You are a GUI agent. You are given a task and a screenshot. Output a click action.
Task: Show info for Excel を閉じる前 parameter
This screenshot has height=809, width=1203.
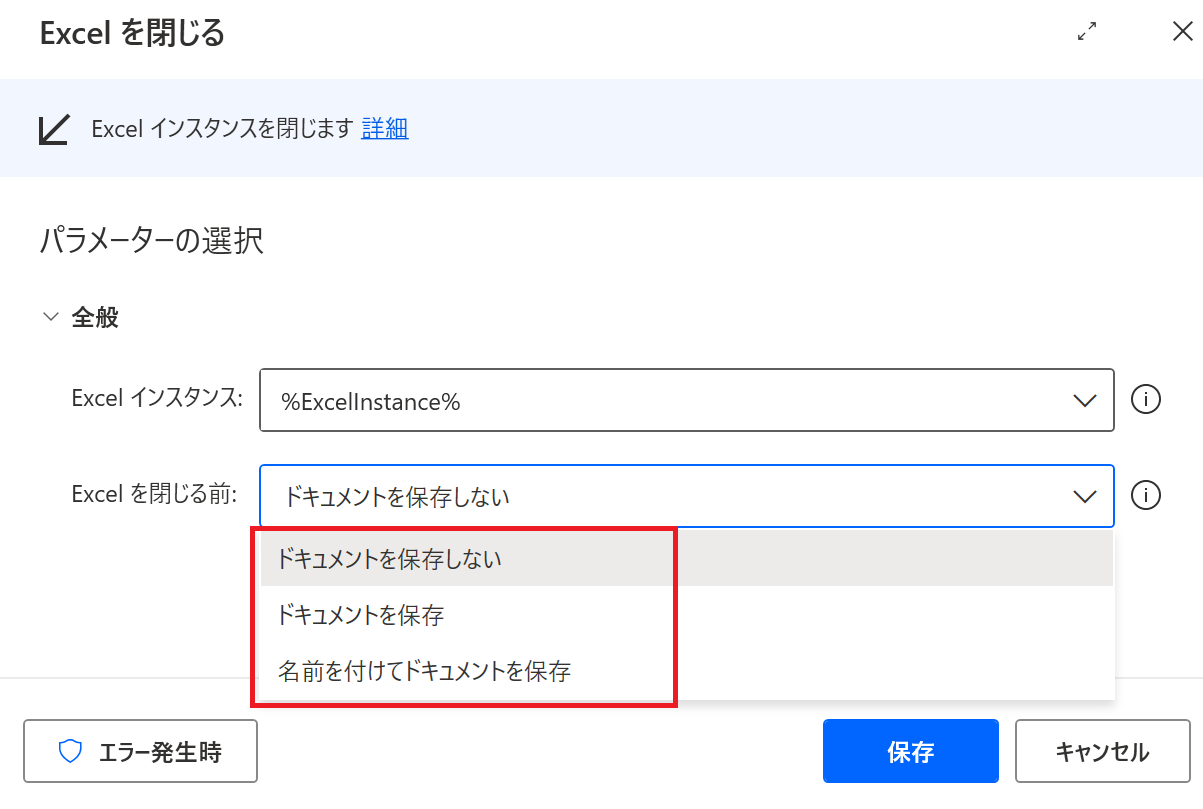click(x=1145, y=496)
